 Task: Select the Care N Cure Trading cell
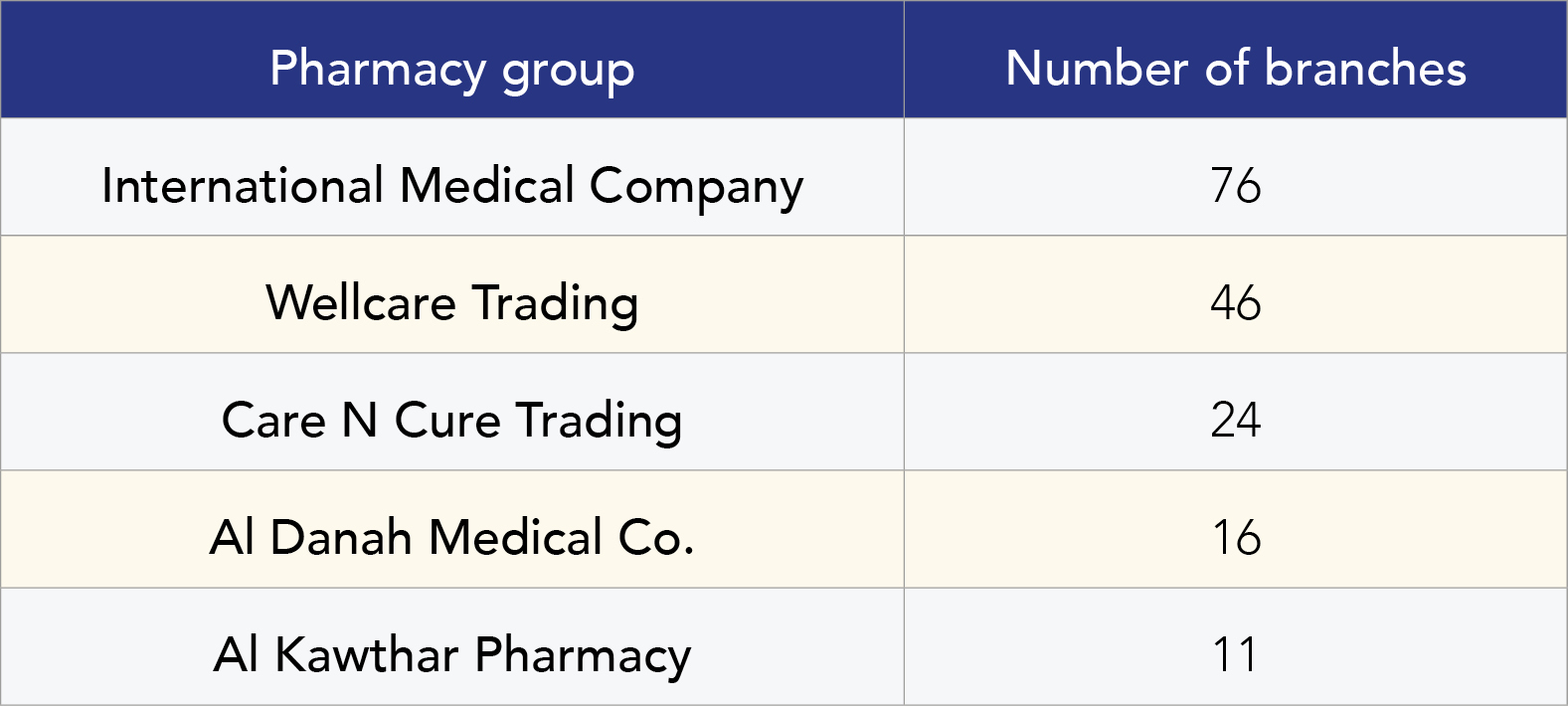(452, 420)
